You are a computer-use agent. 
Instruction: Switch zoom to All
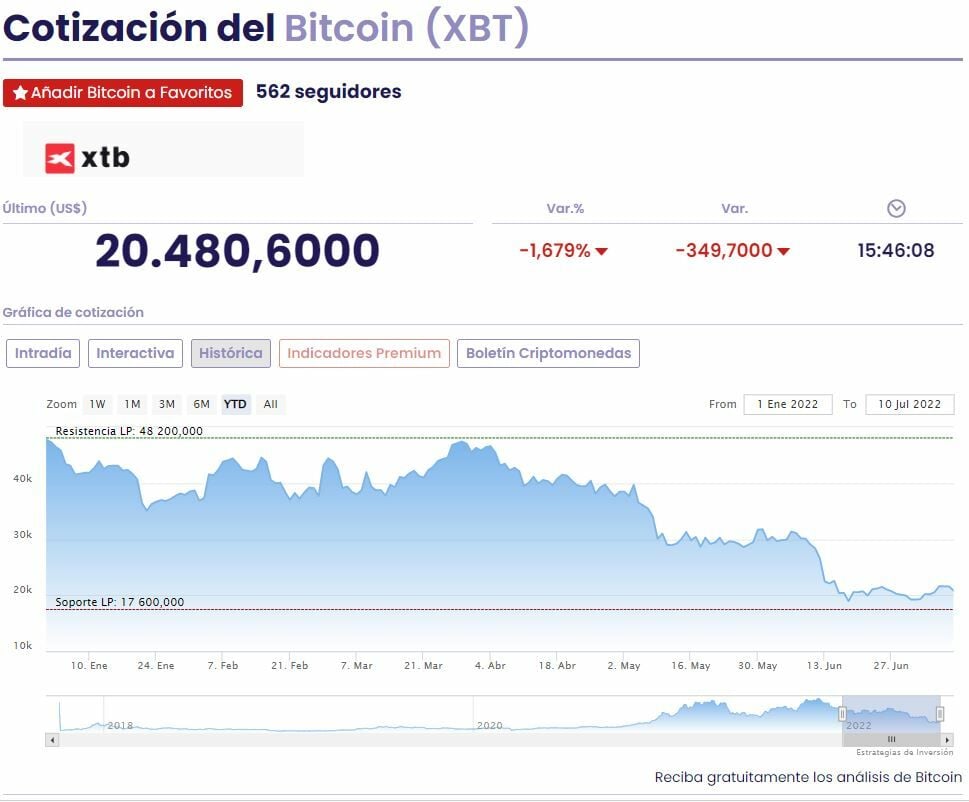point(270,404)
